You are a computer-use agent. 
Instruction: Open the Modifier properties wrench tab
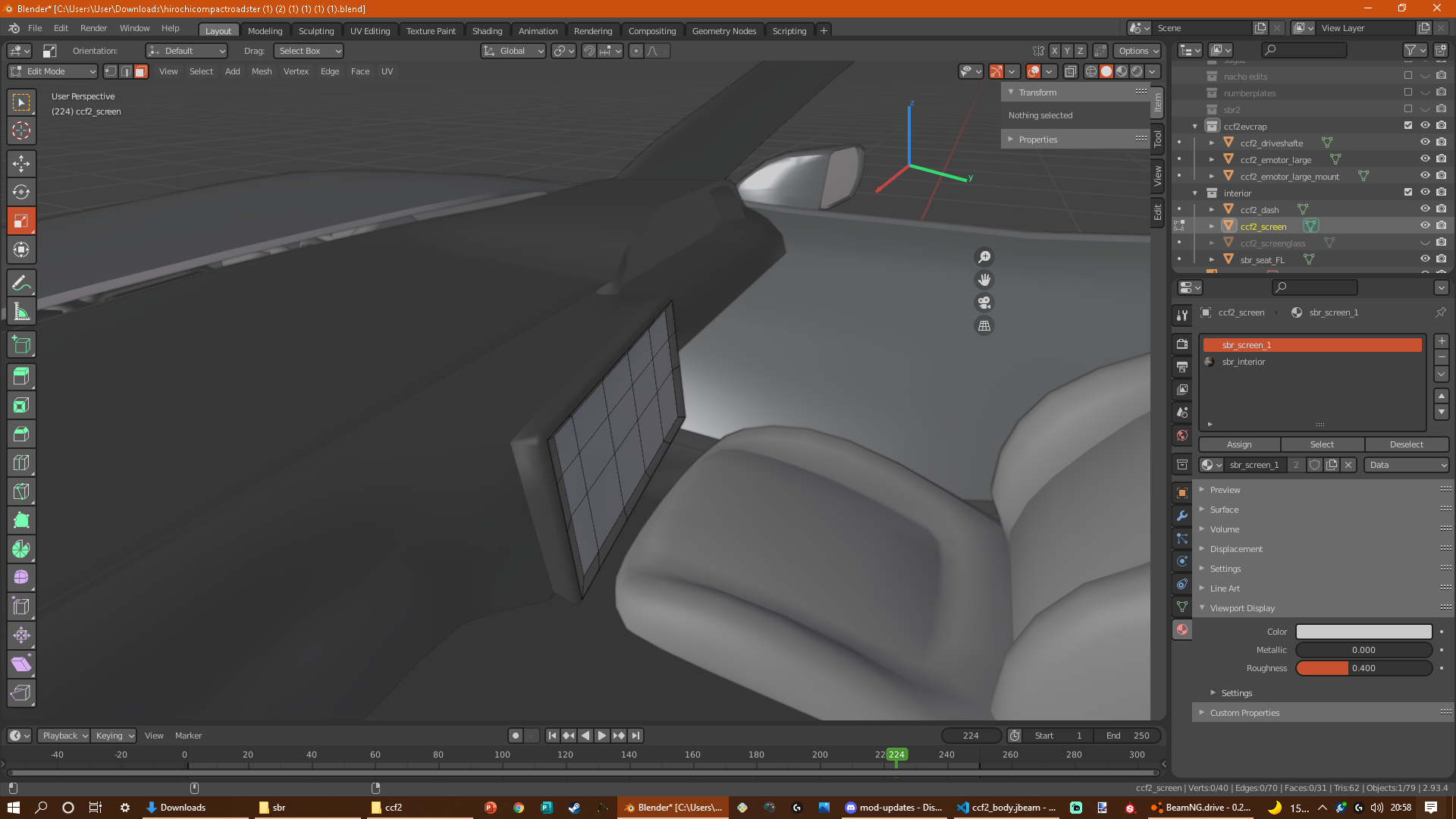(1182, 516)
